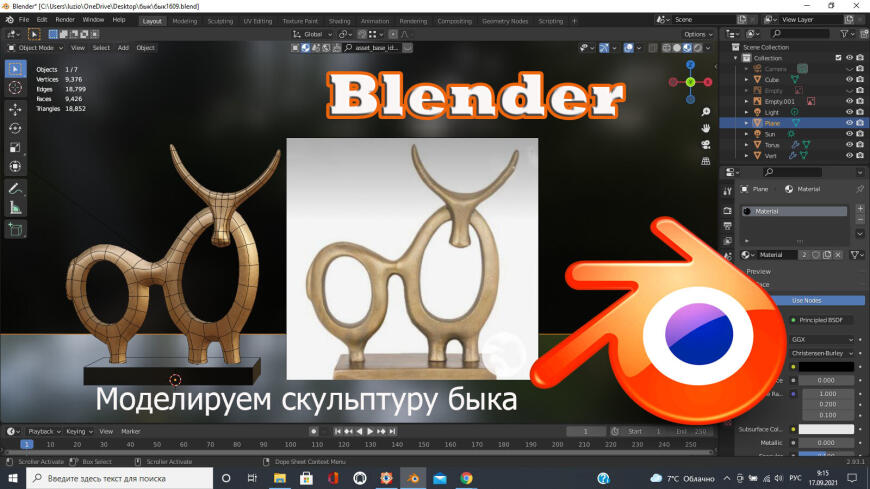This screenshot has width=870, height=489.
Task: Open the outliner filter funnel
Action: point(846,34)
